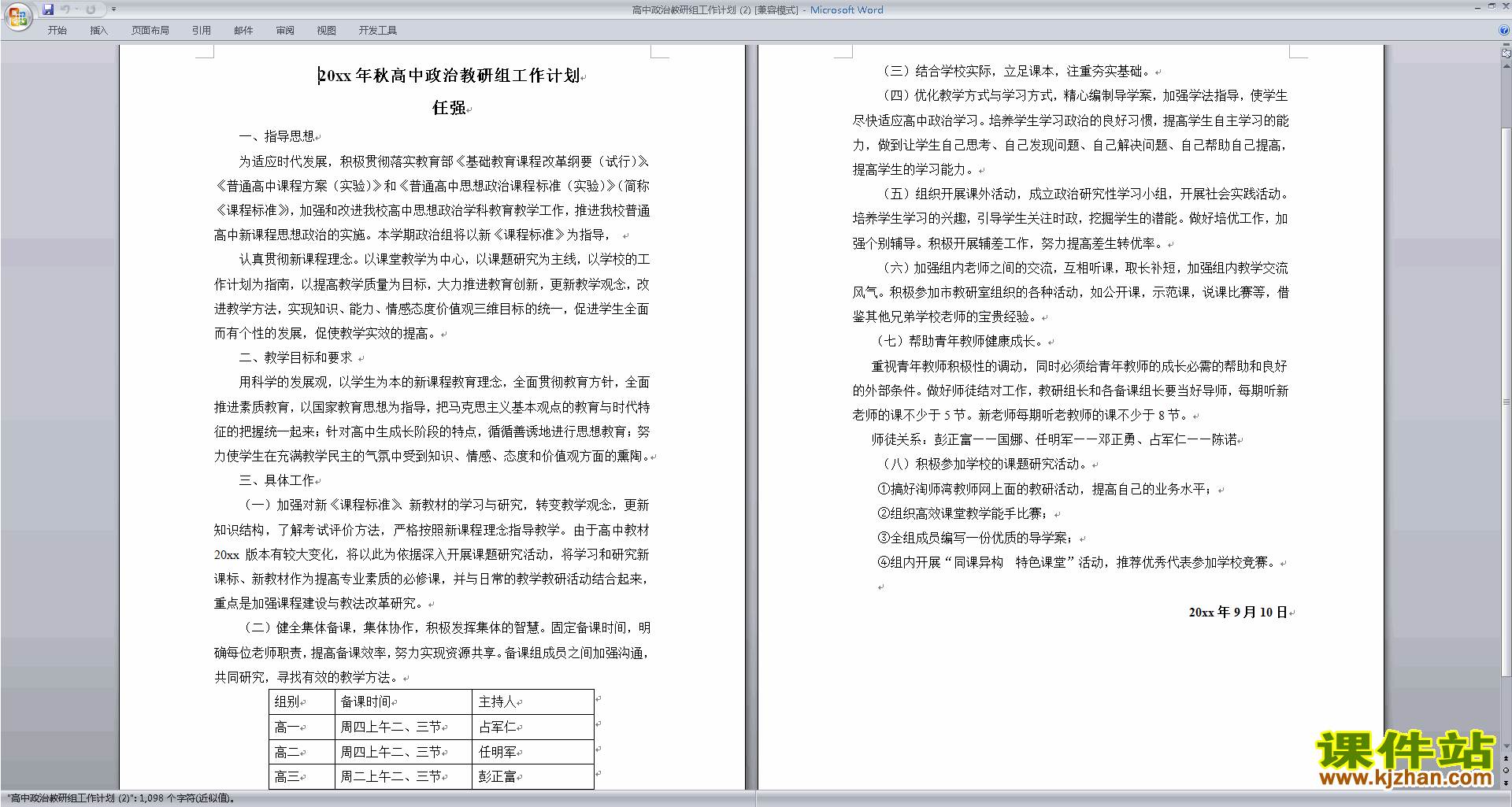Viewport: 1512px width, 807px height.
Task: Switch to the 引用 tab
Action: (202, 30)
